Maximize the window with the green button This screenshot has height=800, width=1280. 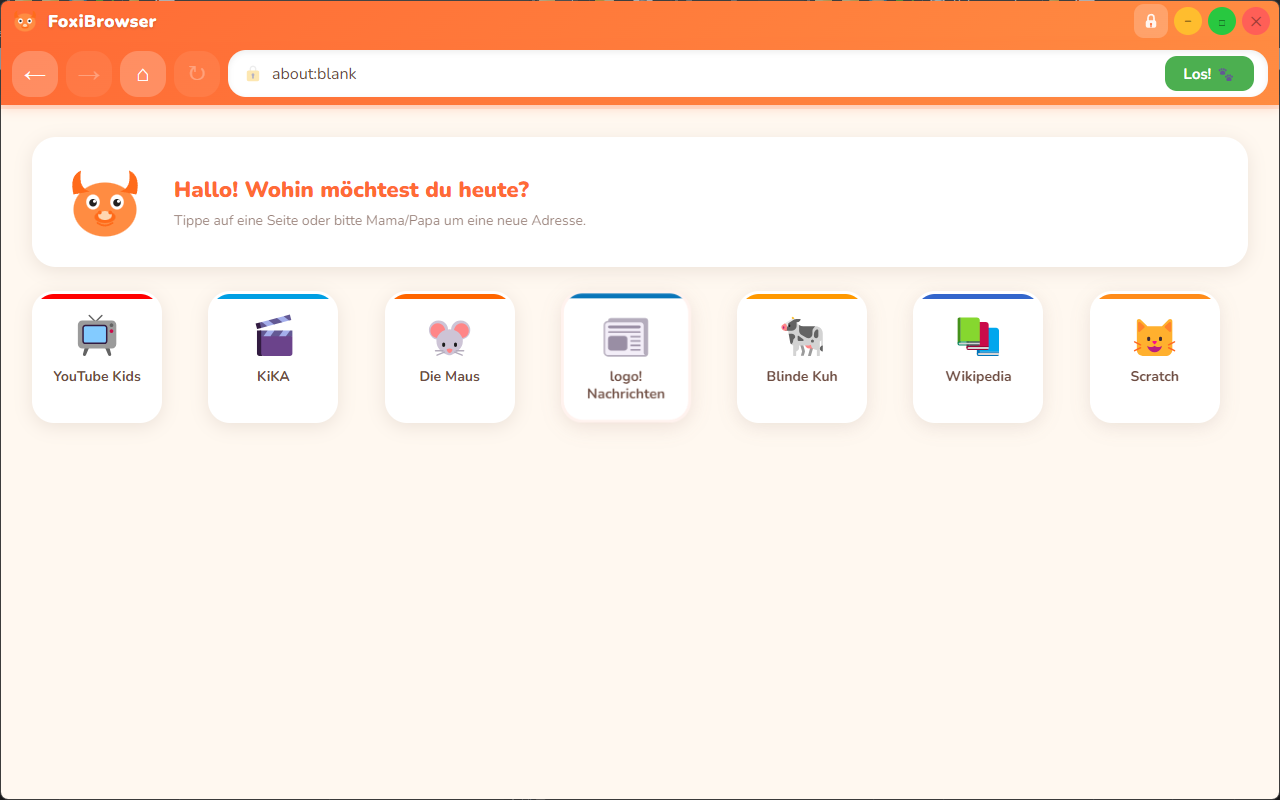[1222, 21]
